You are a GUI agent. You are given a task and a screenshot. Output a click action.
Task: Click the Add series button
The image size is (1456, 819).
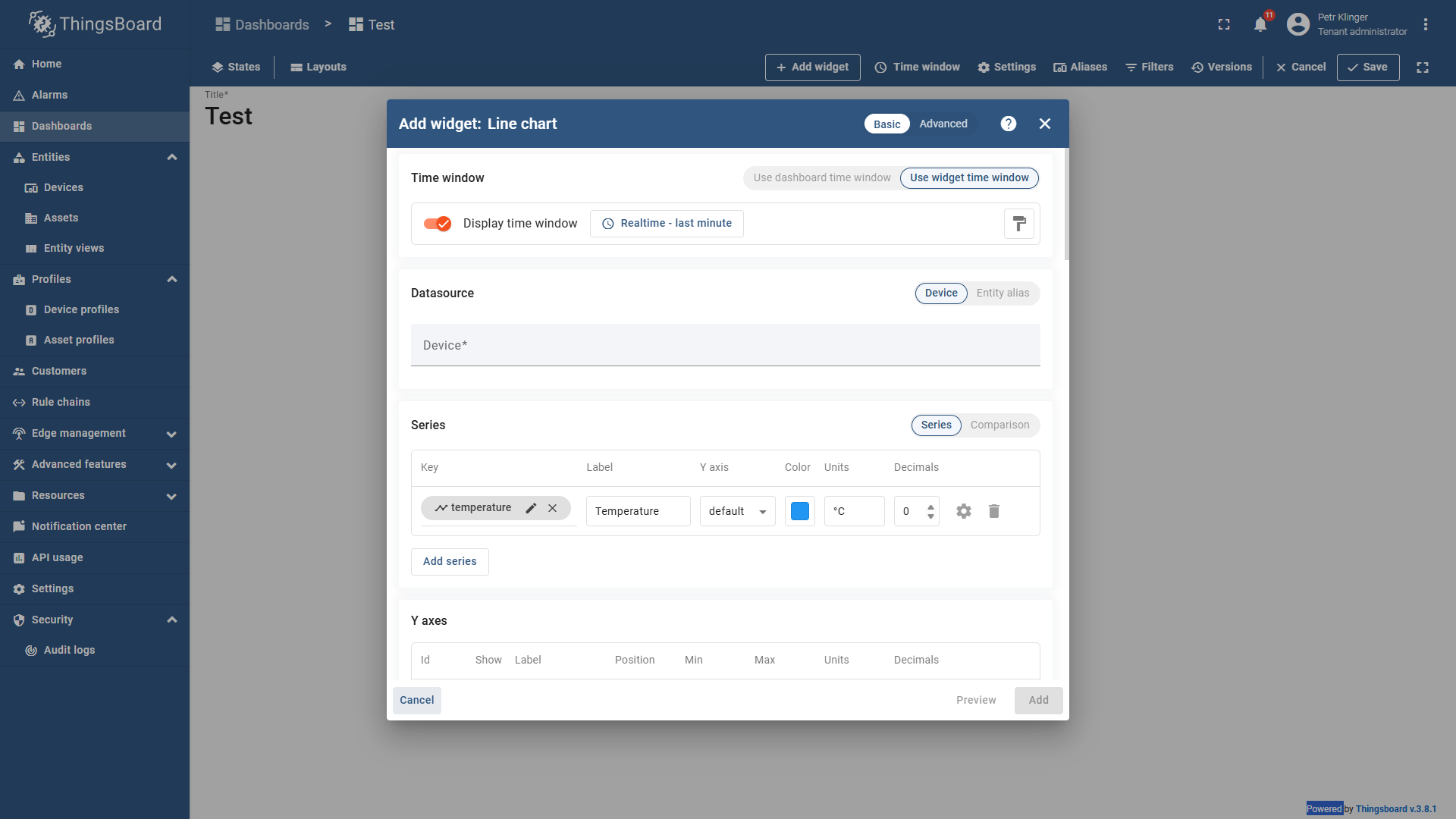pos(449,561)
